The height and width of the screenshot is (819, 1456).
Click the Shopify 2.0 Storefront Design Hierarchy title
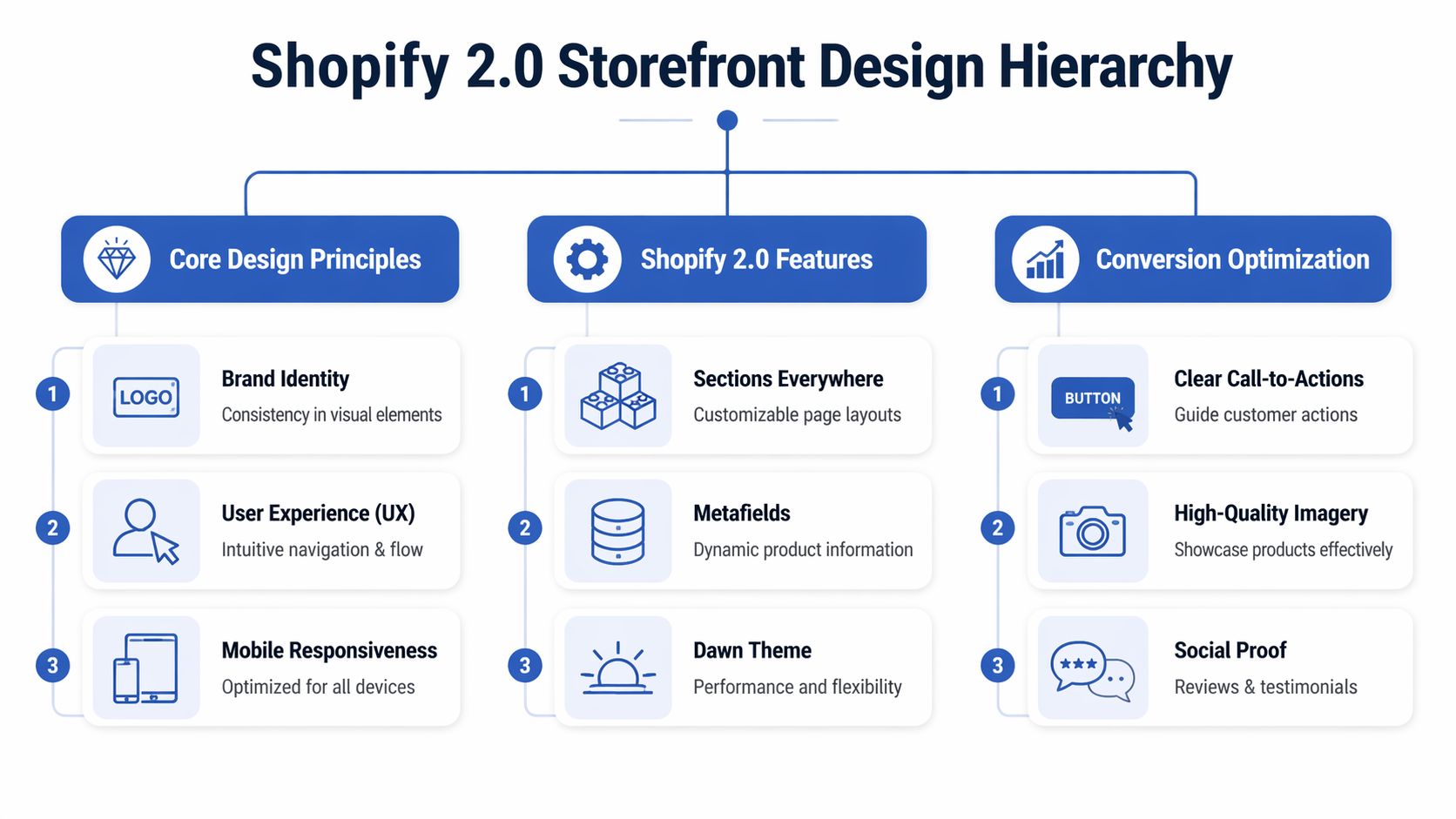pyautogui.click(x=741, y=66)
